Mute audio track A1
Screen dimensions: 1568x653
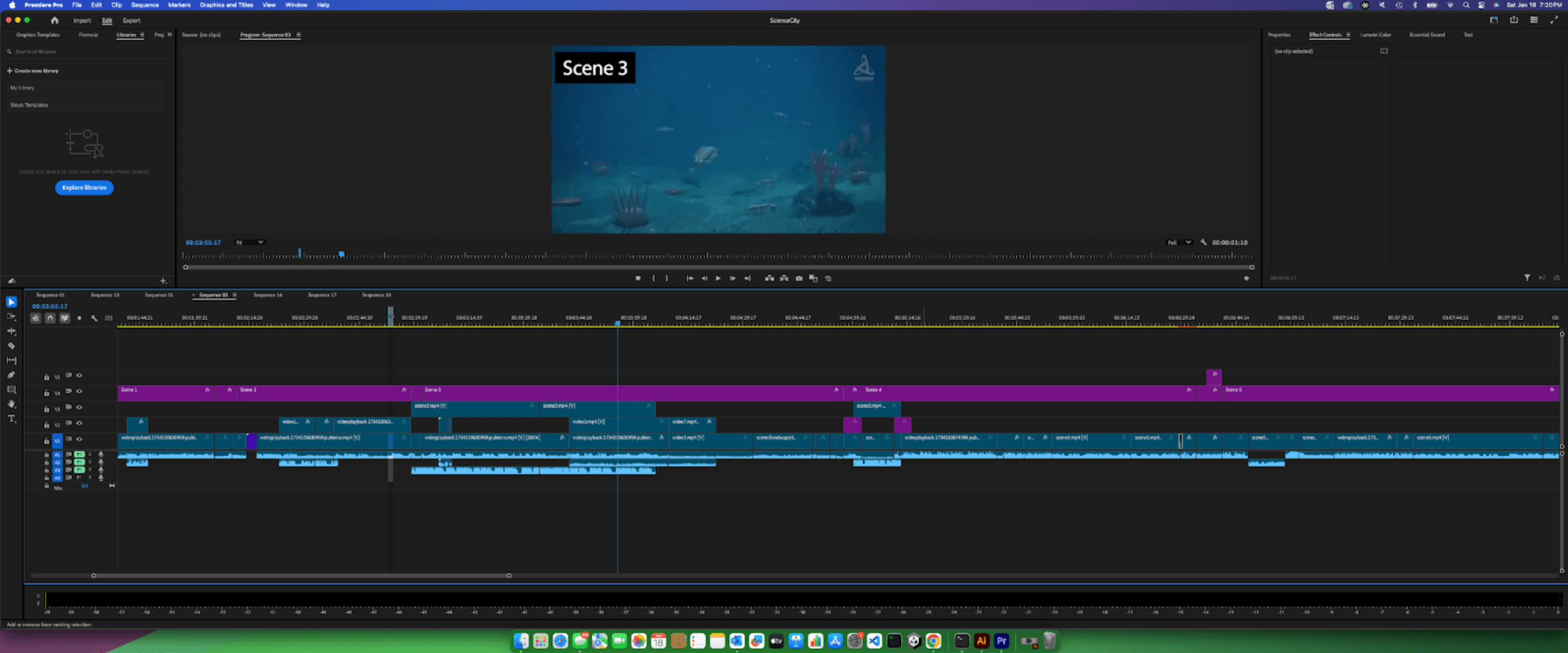[80, 454]
